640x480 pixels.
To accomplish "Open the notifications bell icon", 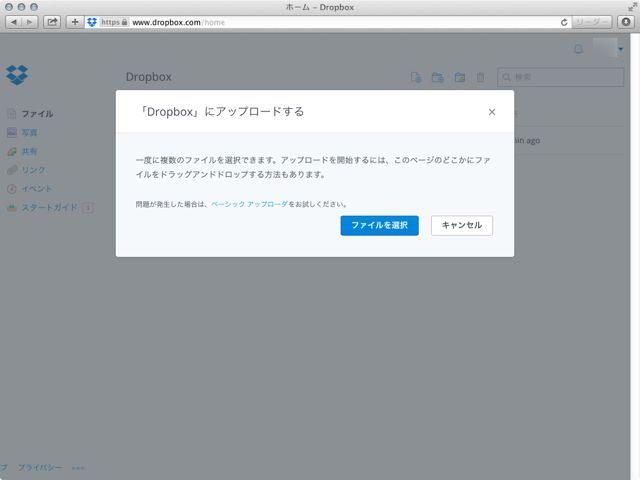I will pyautogui.click(x=578, y=49).
